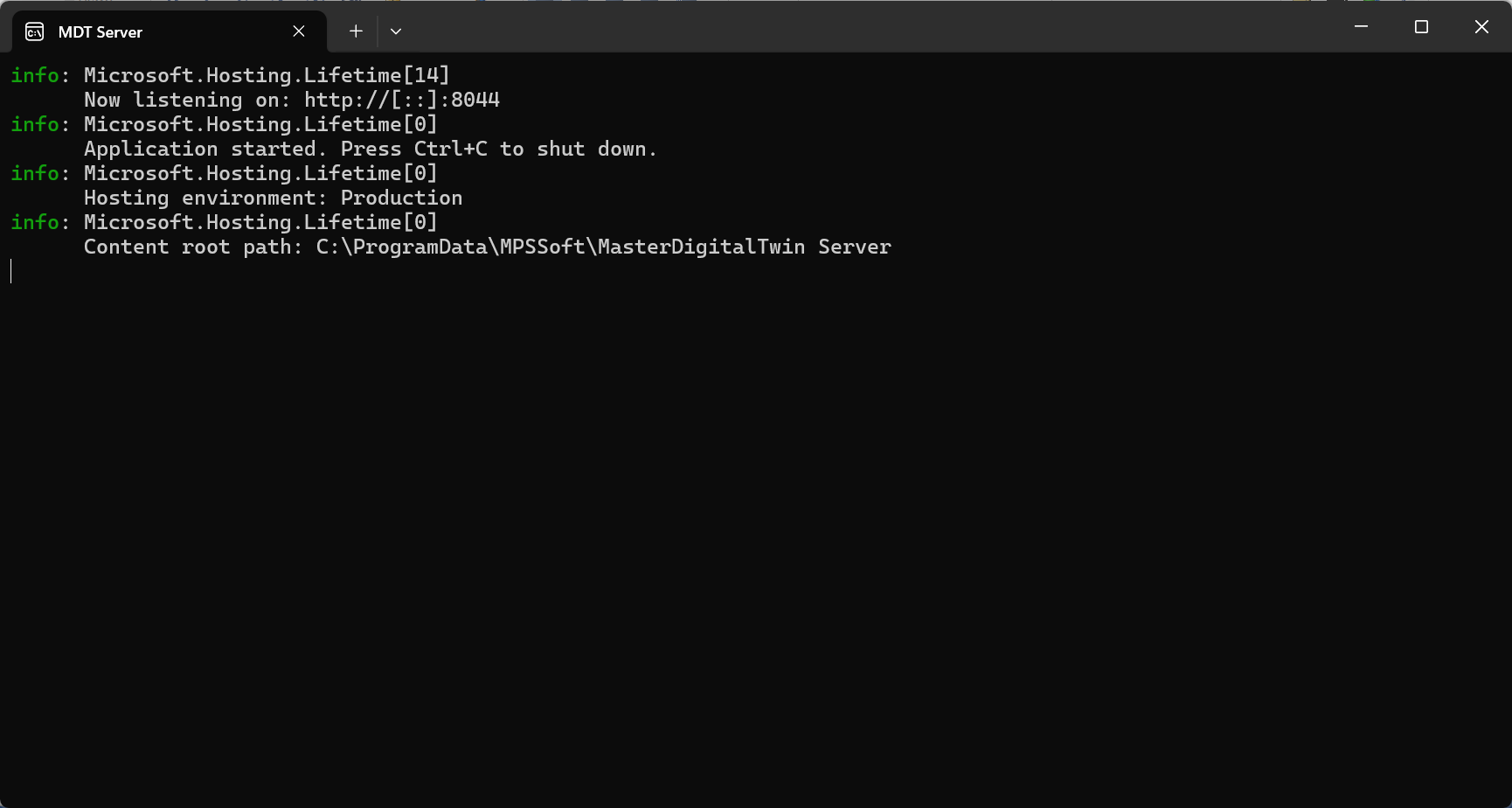Click the terminal icon on the MDT Server tab

[x=34, y=32]
